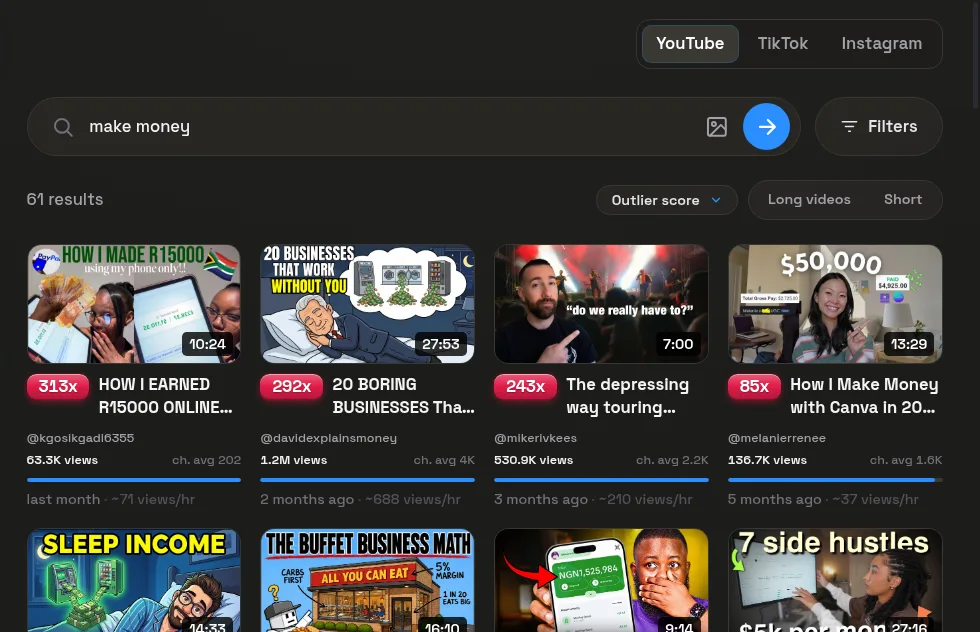Click 'last month · ~71 views/hr' text
The image size is (980, 632).
tap(111, 499)
